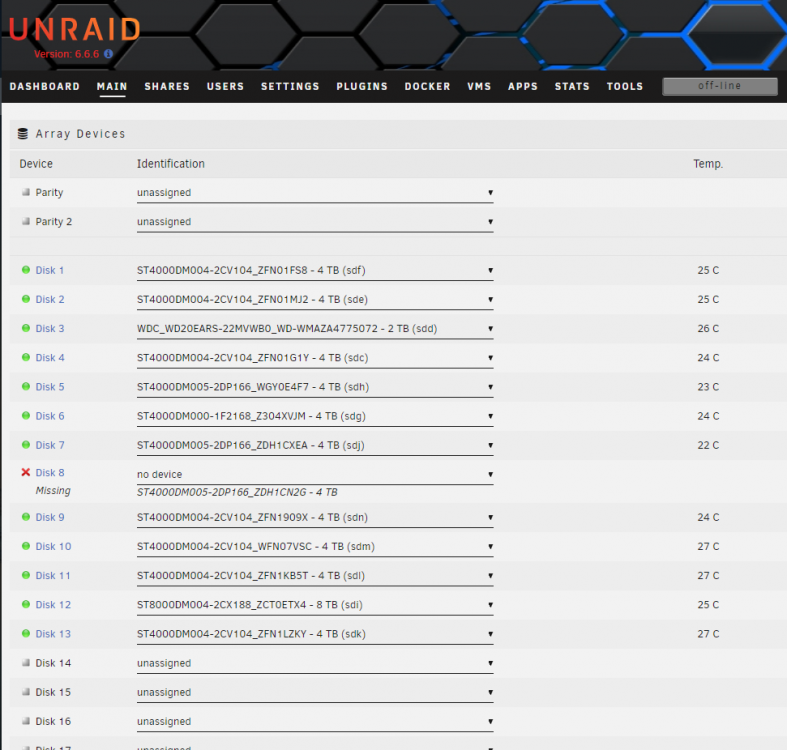
Task: Click the green status dot for Disk 13
Action: click(26, 633)
